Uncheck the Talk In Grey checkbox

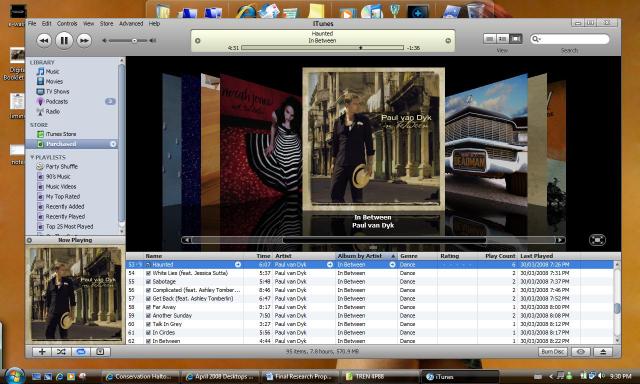pos(149,324)
